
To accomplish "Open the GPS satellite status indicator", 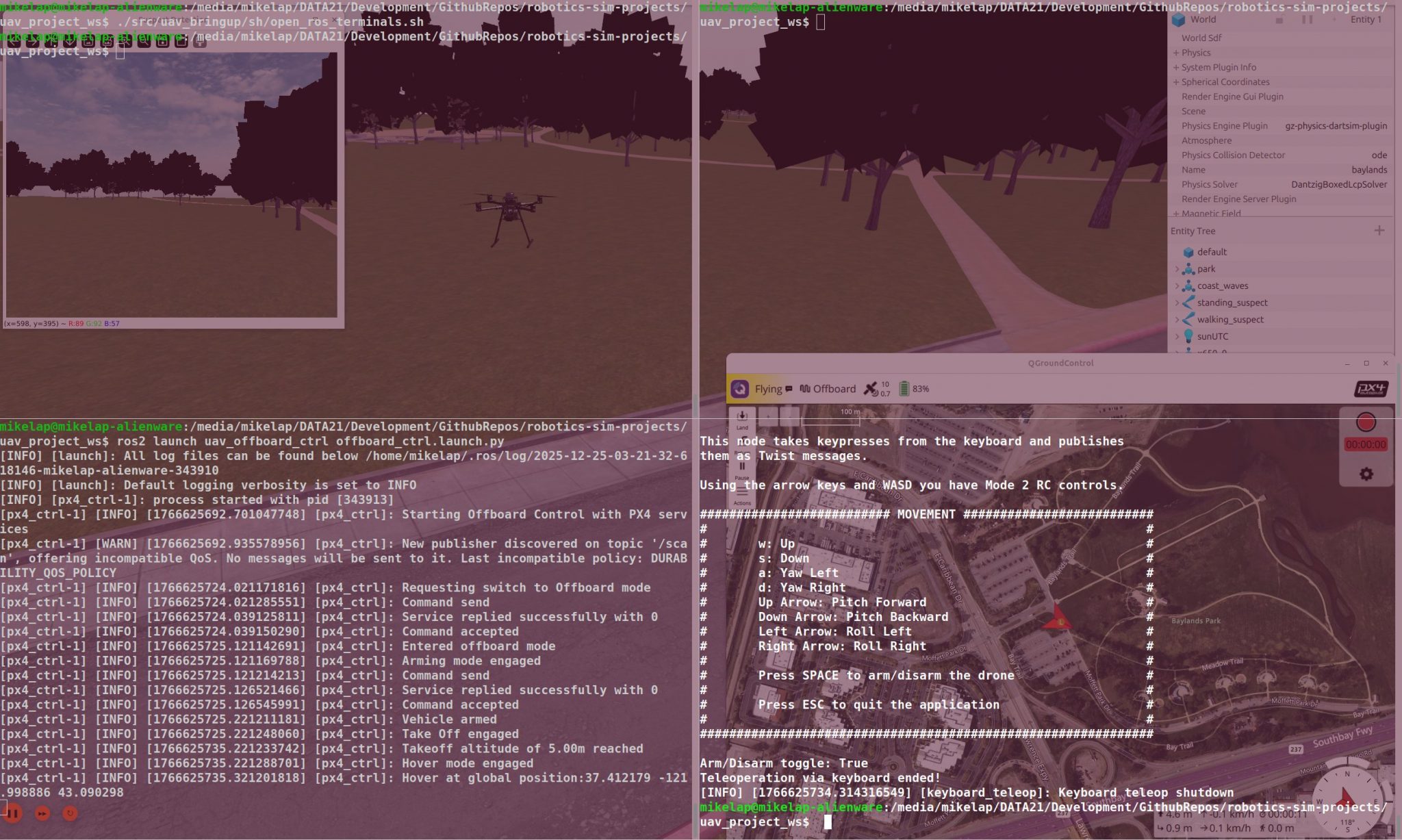I will coord(877,389).
